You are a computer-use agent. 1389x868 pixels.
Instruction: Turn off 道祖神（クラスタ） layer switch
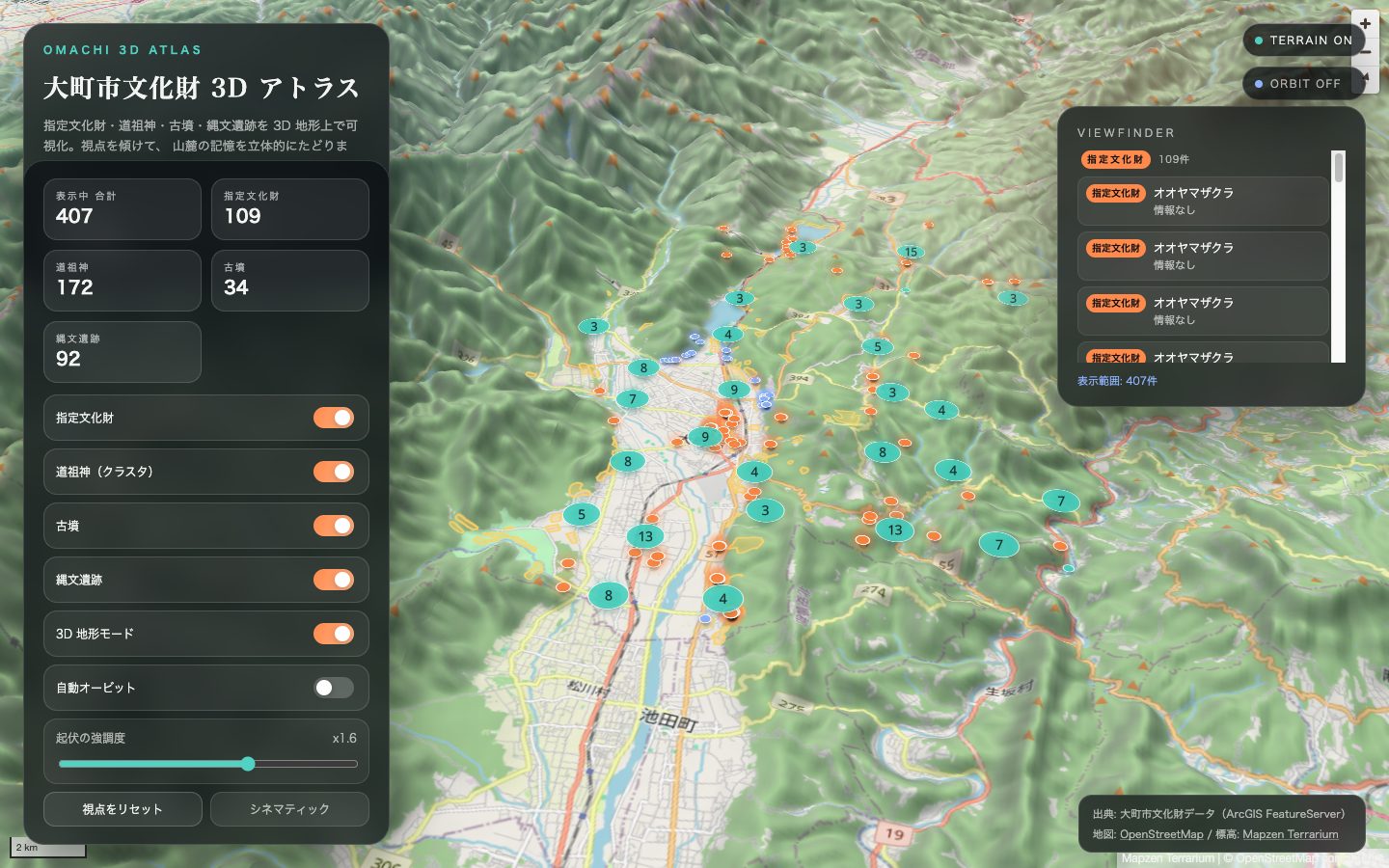334,472
